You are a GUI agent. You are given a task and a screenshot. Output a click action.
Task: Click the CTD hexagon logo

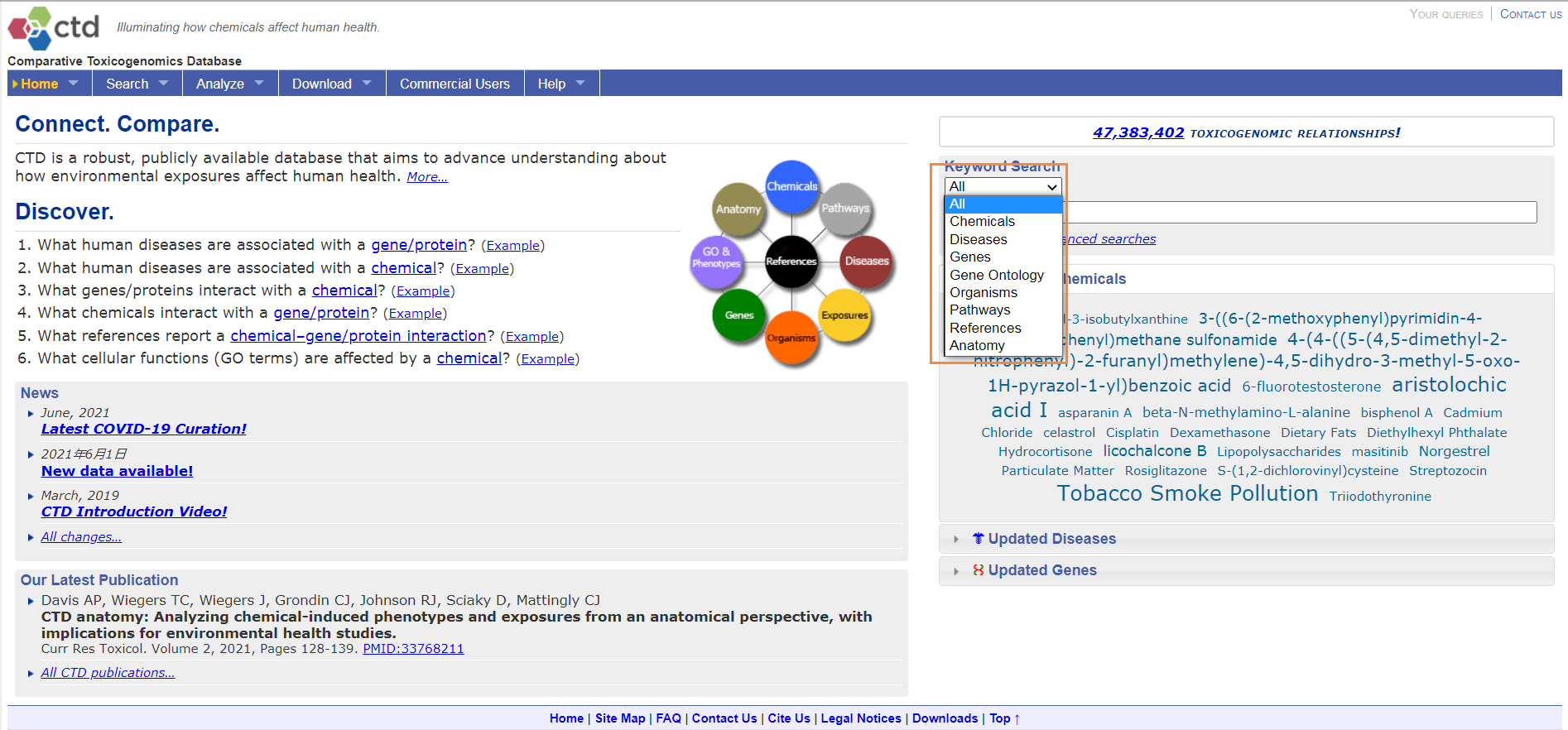[x=31, y=29]
